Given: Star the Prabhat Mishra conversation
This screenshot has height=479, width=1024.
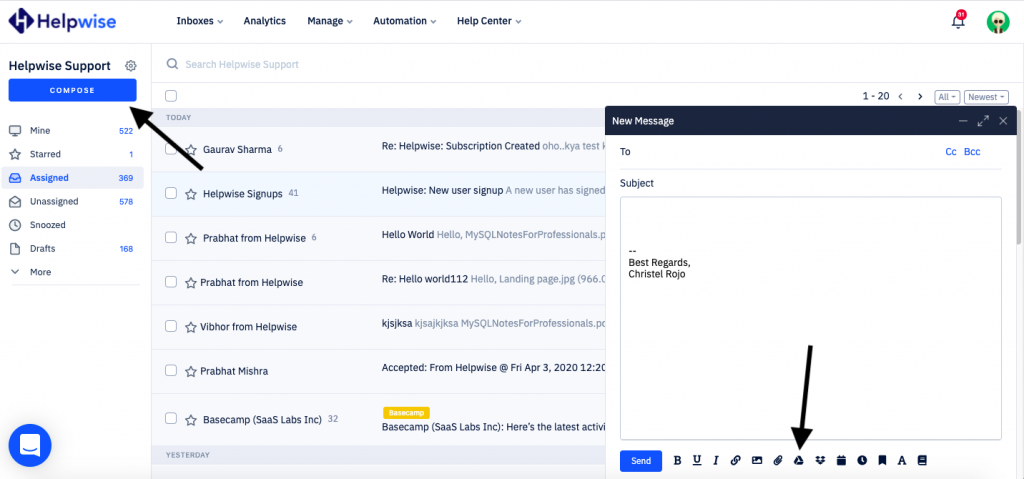Looking at the screenshot, I should (191, 371).
